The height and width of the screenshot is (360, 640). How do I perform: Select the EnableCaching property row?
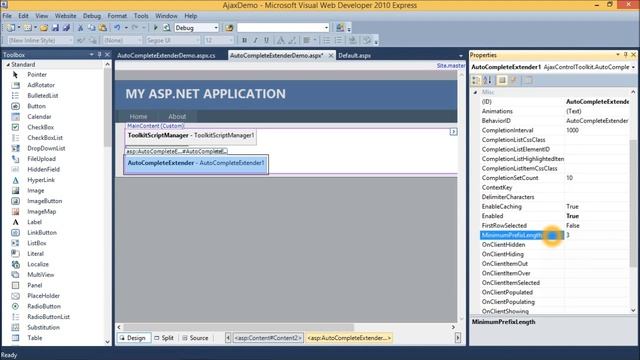click(x=555, y=207)
